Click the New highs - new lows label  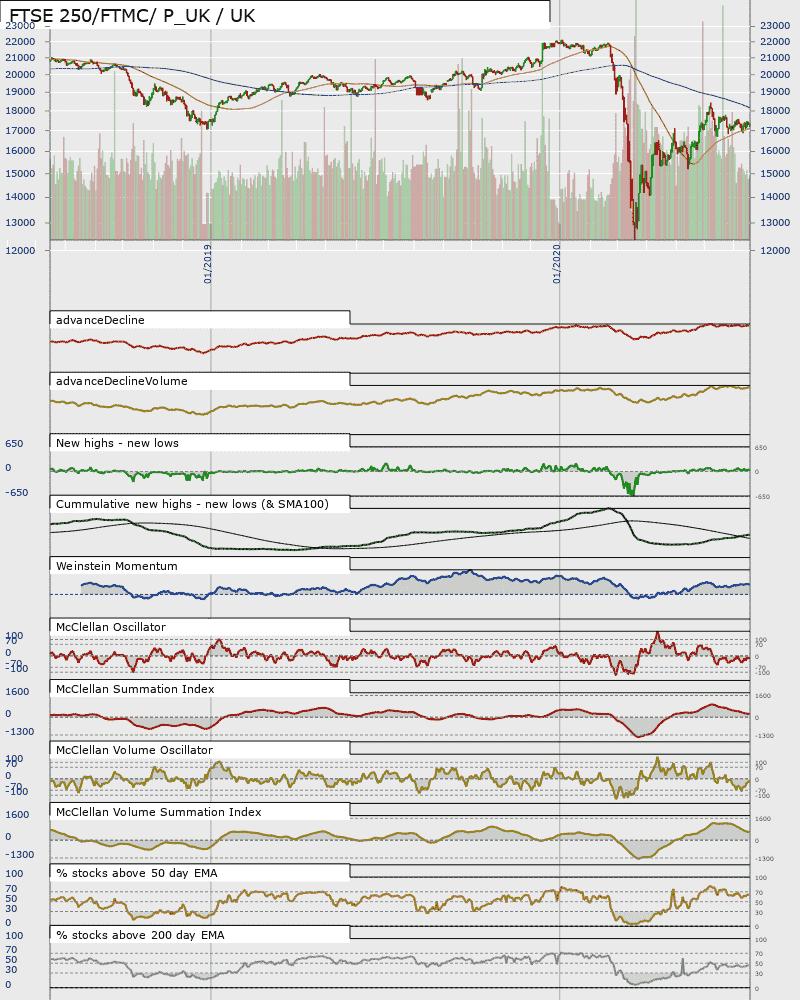click(x=117, y=443)
